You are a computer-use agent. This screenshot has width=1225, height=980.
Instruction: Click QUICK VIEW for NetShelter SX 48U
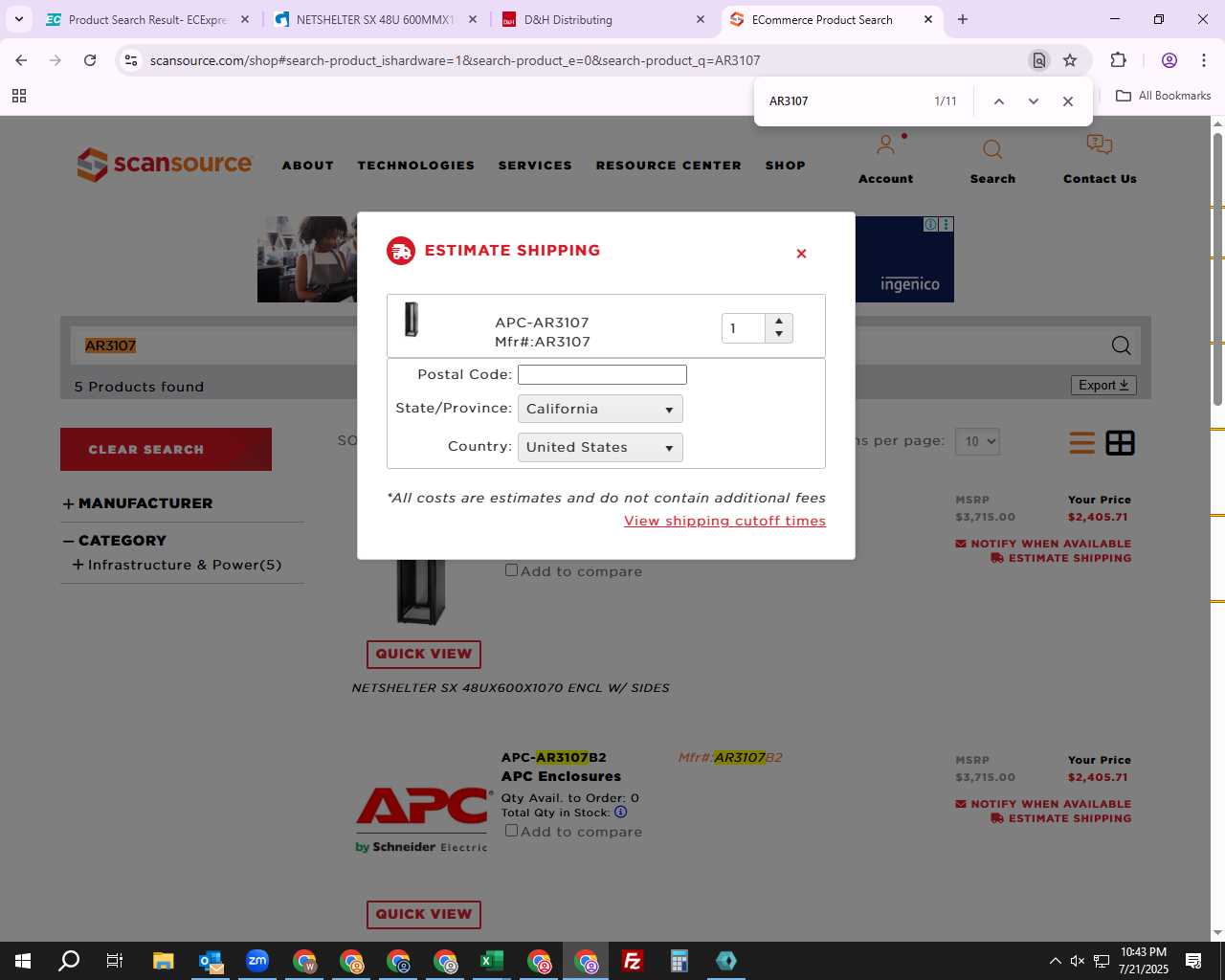[x=424, y=654]
